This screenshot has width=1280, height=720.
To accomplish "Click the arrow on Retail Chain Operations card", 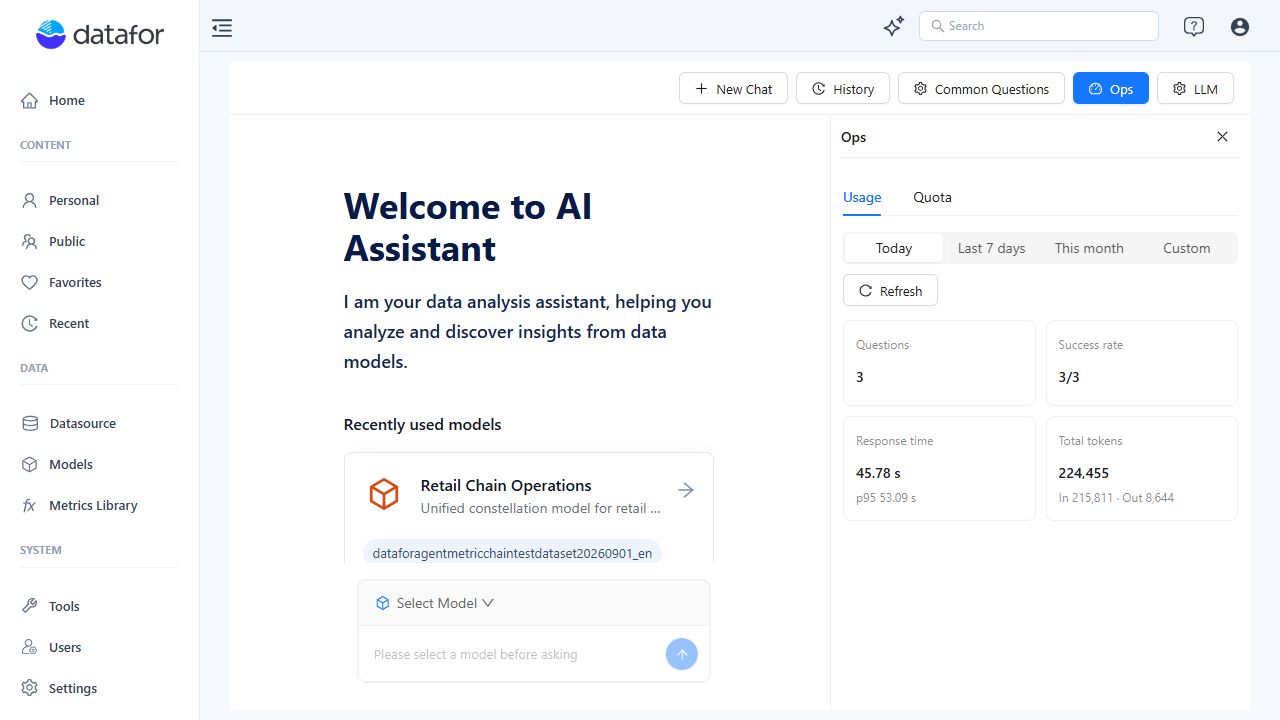I will pyautogui.click(x=686, y=490).
